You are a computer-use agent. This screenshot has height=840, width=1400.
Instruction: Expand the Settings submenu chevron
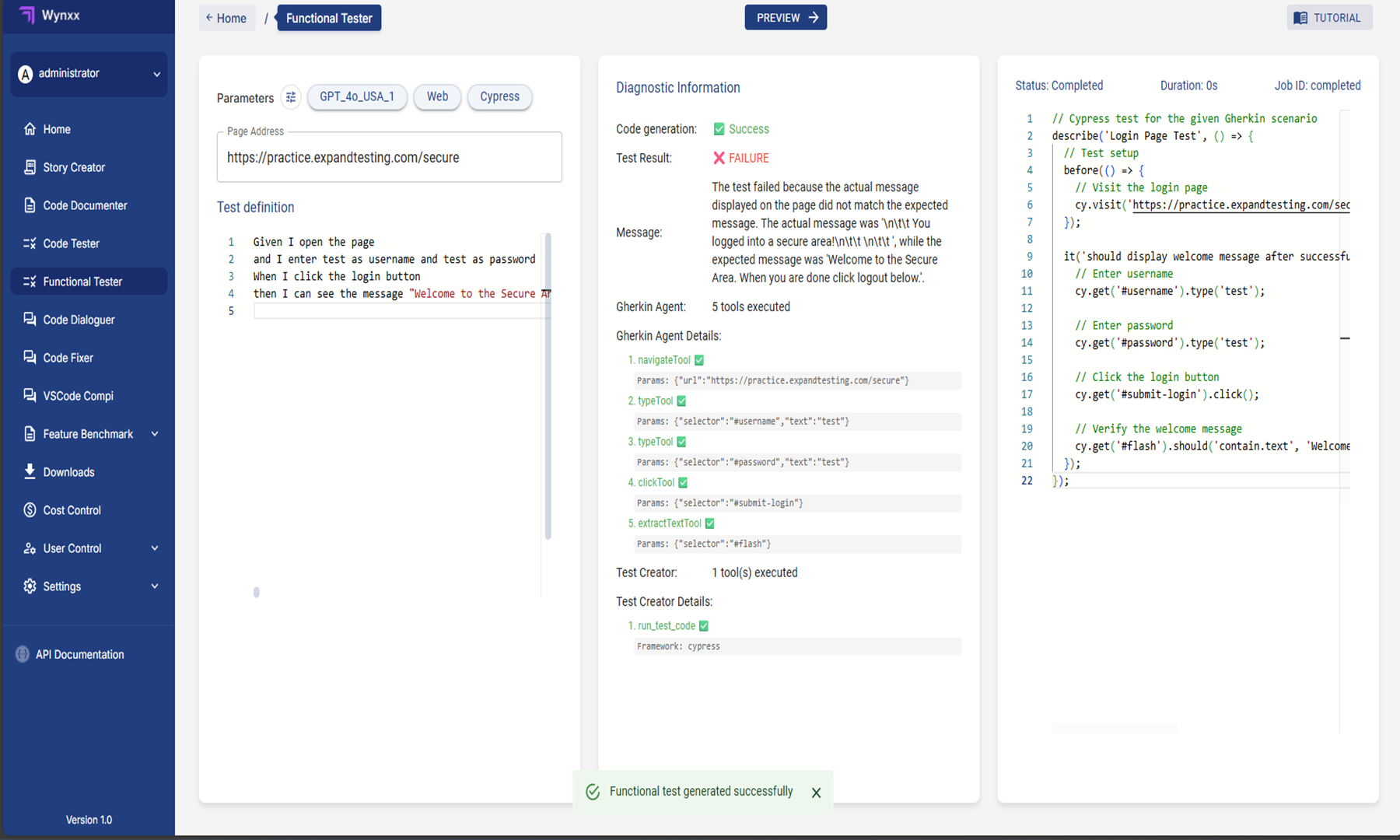pos(155,586)
